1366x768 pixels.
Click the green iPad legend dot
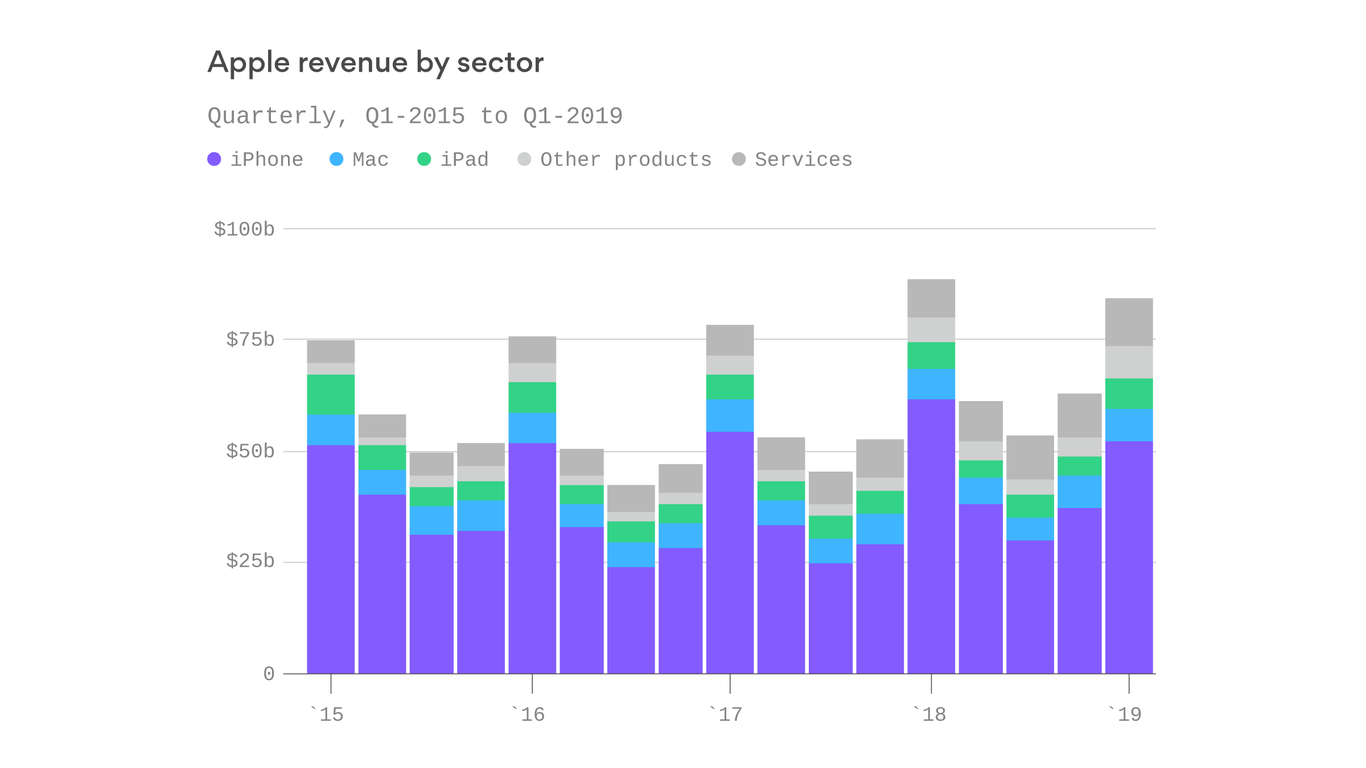[x=423, y=159]
